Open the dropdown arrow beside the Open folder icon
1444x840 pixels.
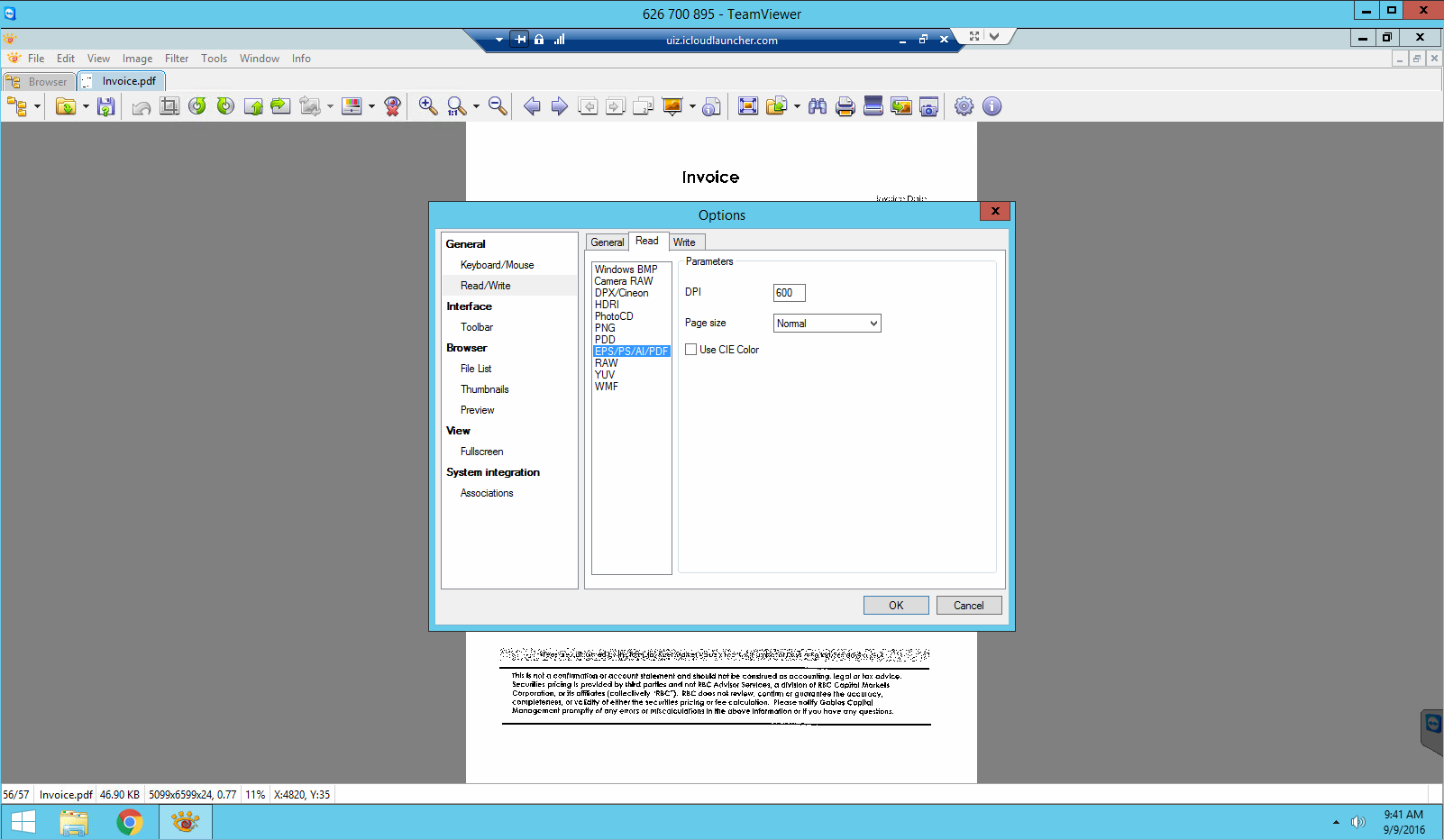(x=86, y=106)
